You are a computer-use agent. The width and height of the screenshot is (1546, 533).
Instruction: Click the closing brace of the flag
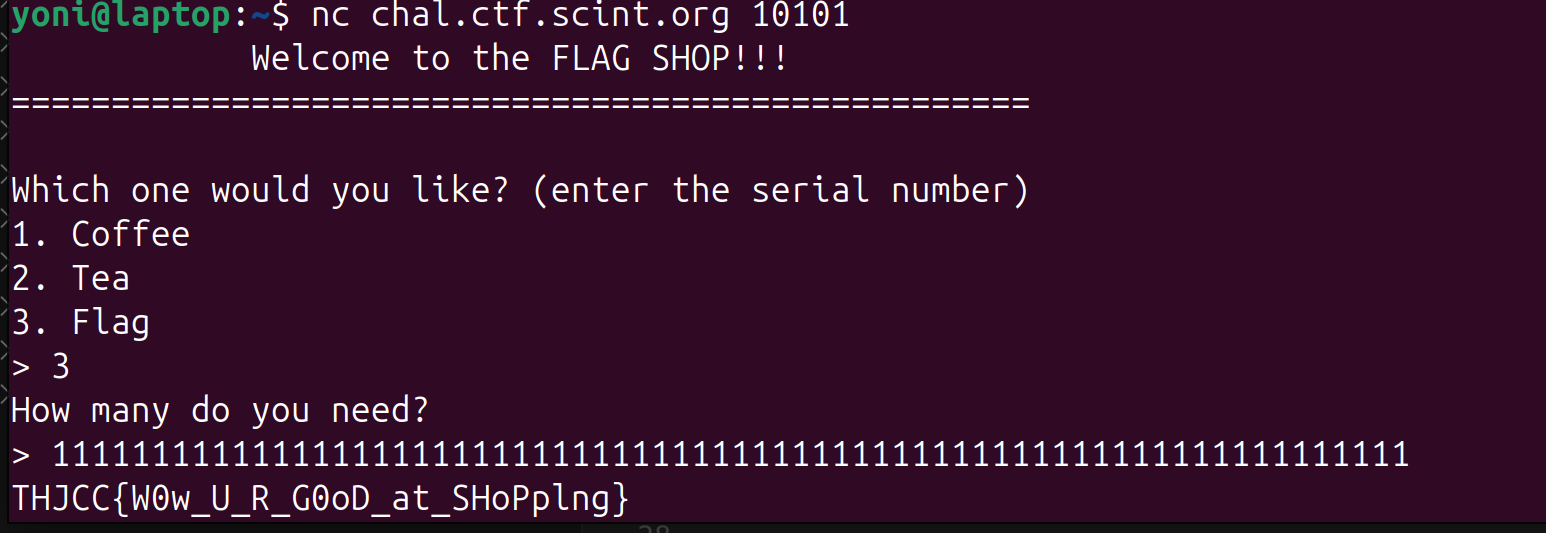point(620,499)
